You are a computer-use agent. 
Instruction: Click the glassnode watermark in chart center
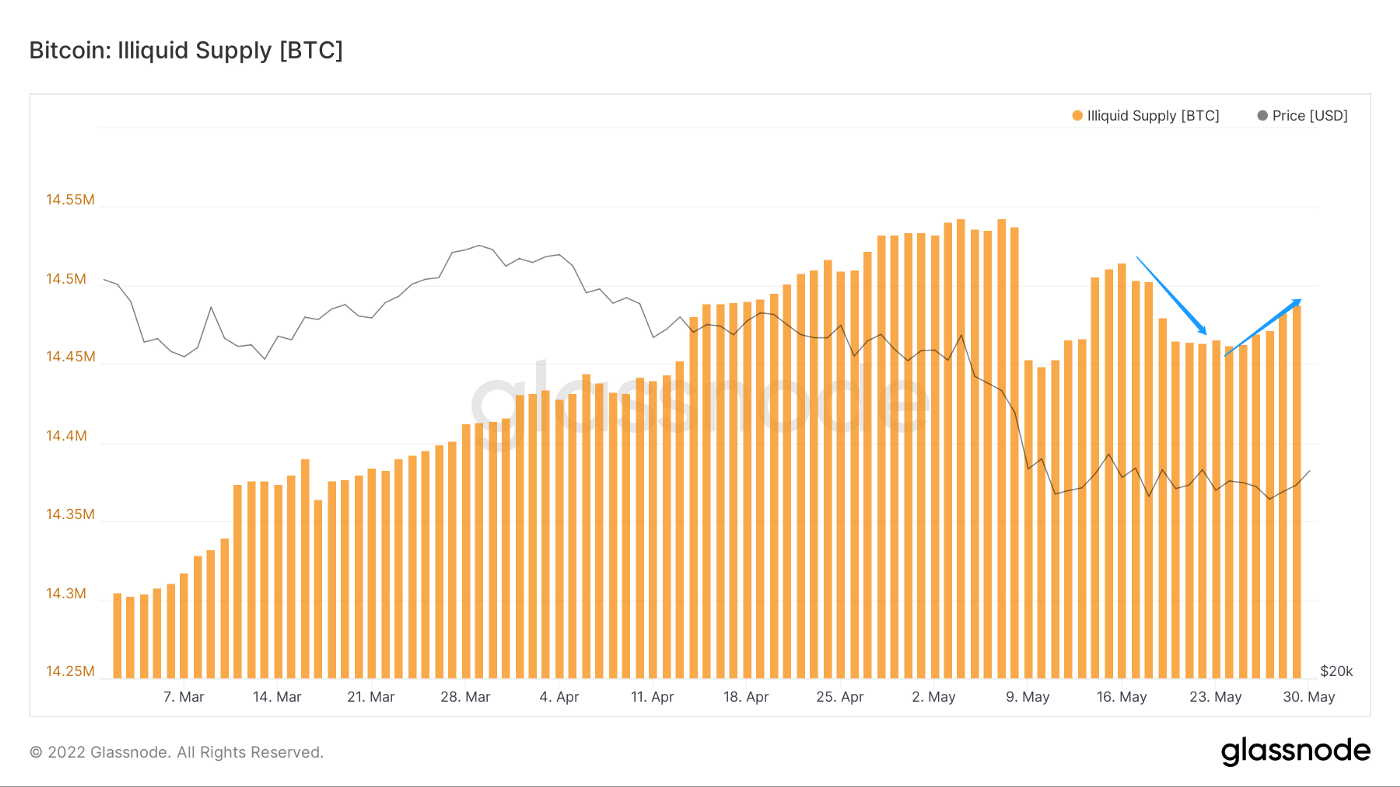(700, 402)
